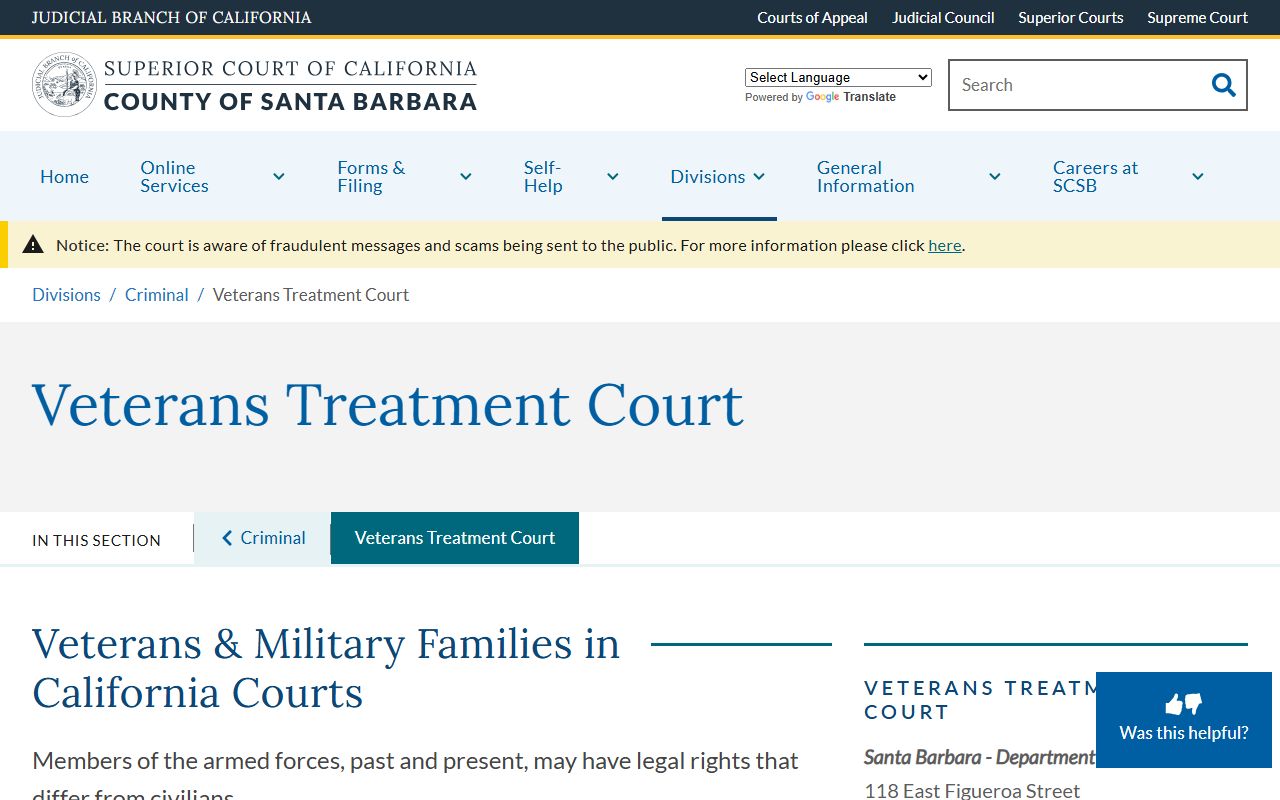Expand the Divisions menu chevron
Image resolution: width=1280 pixels, height=800 pixels.
coord(759,177)
